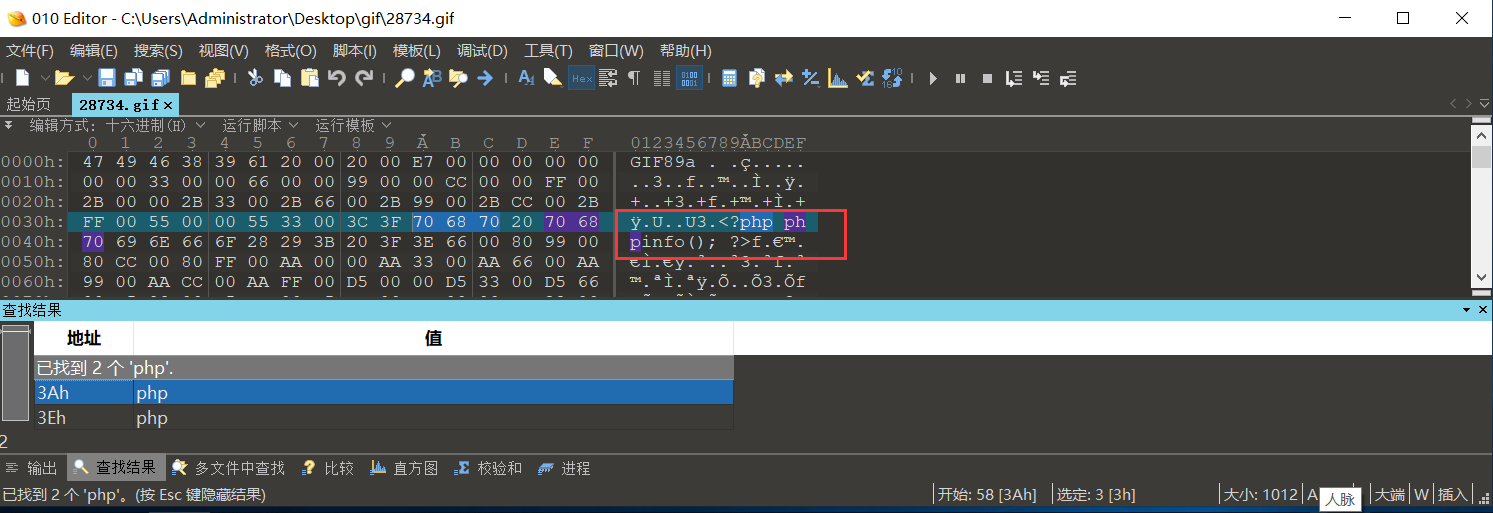The width and height of the screenshot is (1493, 513).
Task: Switch to the 进程 panel tab
Action: click(x=564, y=468)
